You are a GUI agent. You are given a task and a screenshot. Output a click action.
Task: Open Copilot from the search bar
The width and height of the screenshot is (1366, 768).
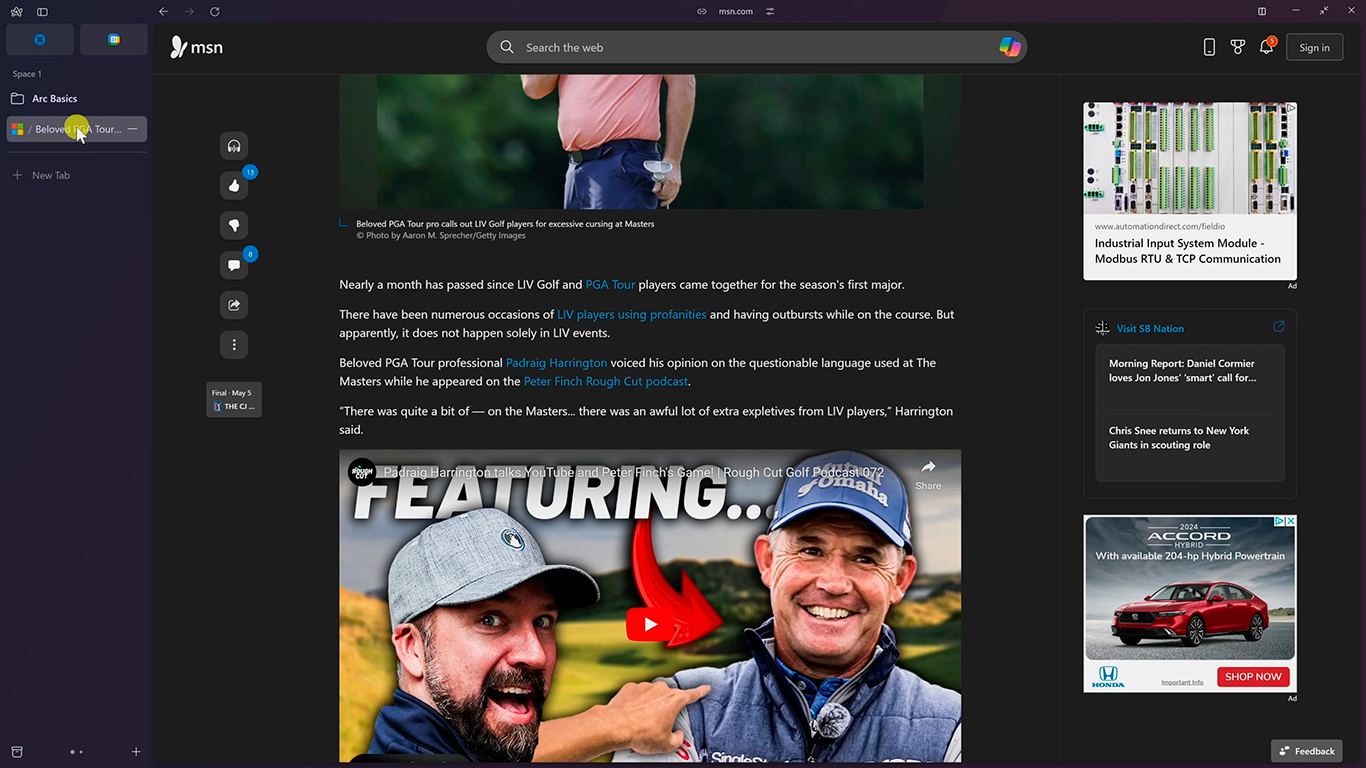tap(1010, 47)
